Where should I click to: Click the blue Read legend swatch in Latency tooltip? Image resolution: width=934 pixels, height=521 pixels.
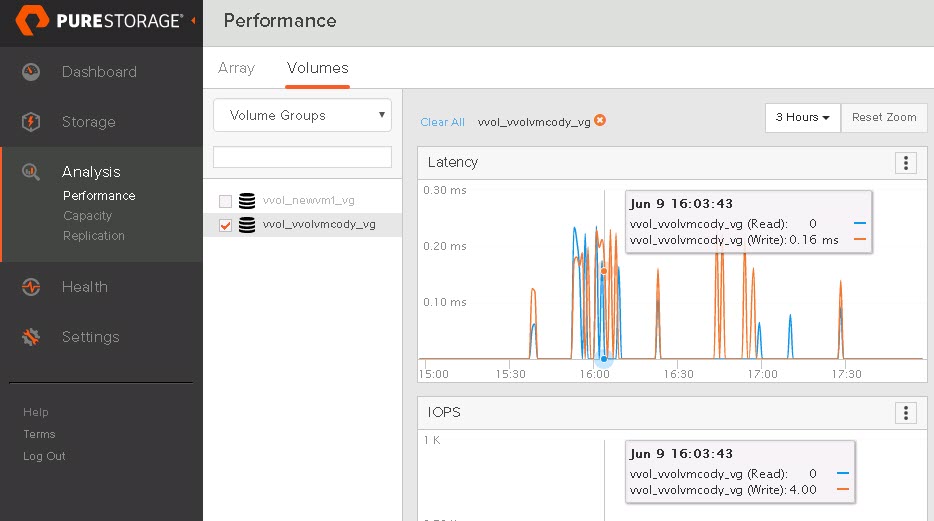click(x=860, y=223)
